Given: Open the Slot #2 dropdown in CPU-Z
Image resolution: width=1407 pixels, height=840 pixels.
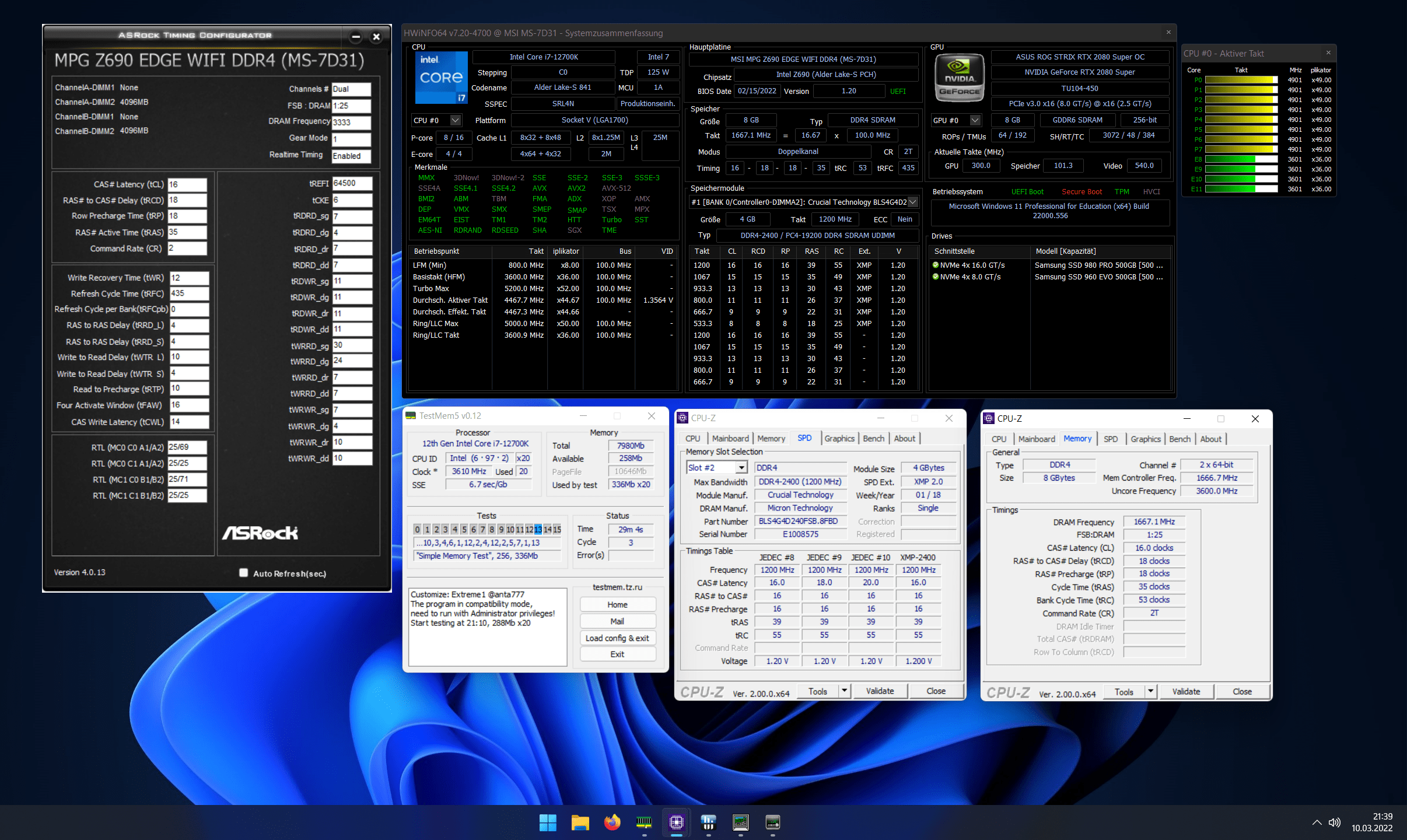Looking at the screenshot, I should point(741,468).
